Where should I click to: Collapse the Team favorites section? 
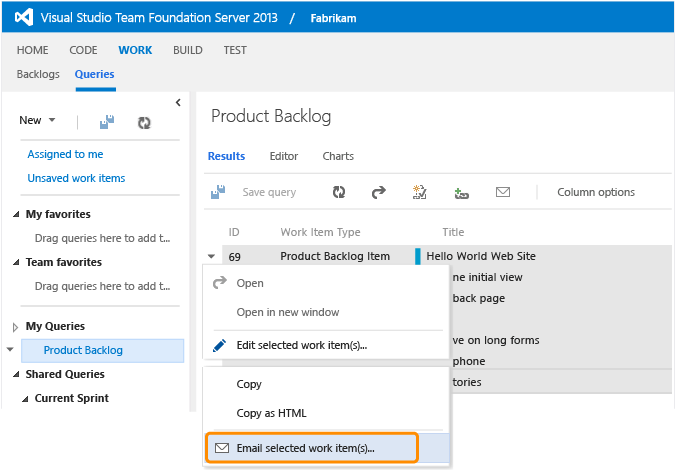coord(16,262)
